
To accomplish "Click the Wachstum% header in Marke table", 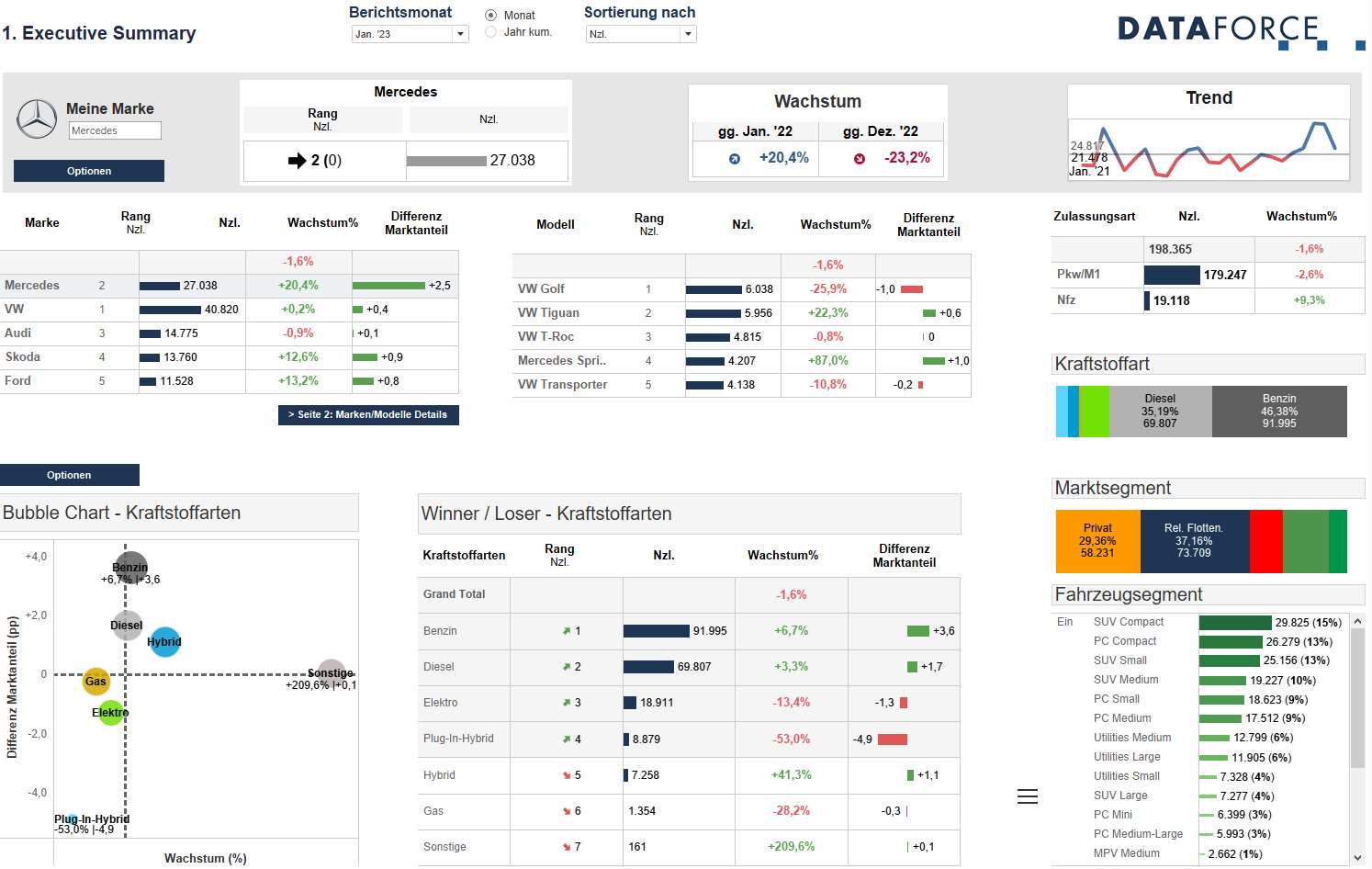I will coord(322,223).
